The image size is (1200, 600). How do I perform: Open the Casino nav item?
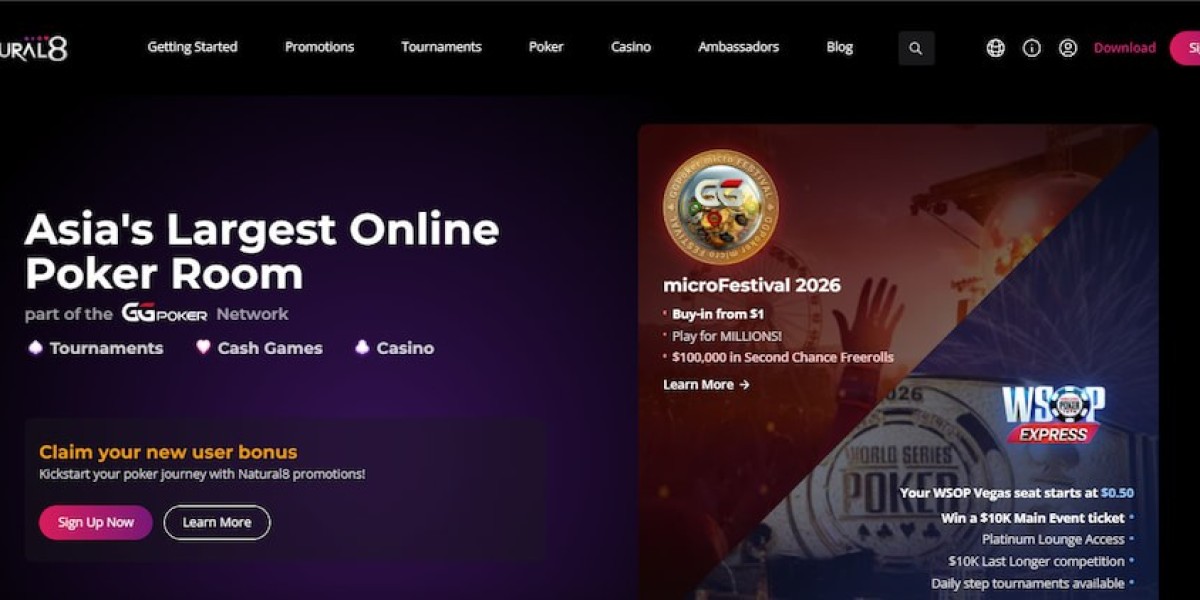[631, 47]
